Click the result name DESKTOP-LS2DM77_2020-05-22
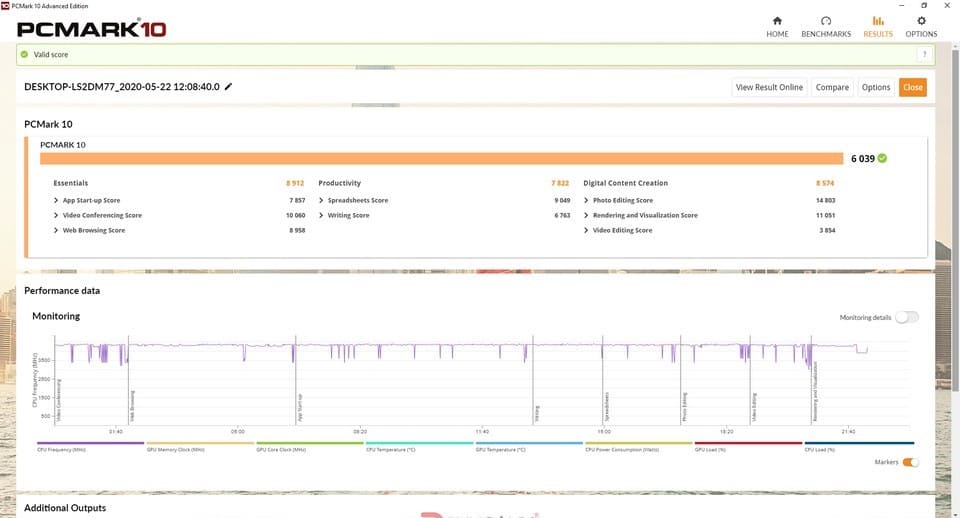This screenshot has height=518, width=960. [x=122, y=87]
